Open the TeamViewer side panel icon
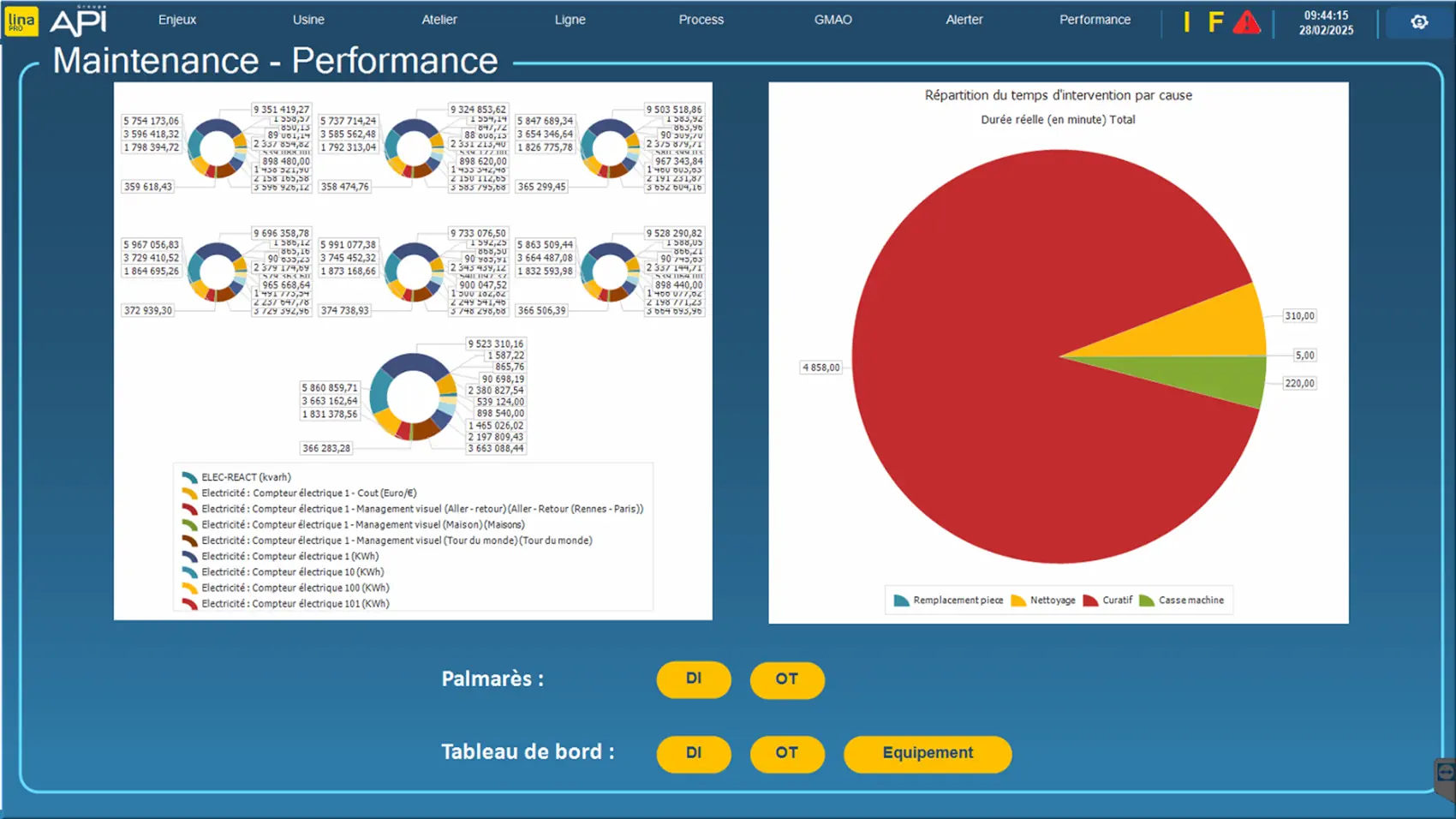 click(1445, 774)
